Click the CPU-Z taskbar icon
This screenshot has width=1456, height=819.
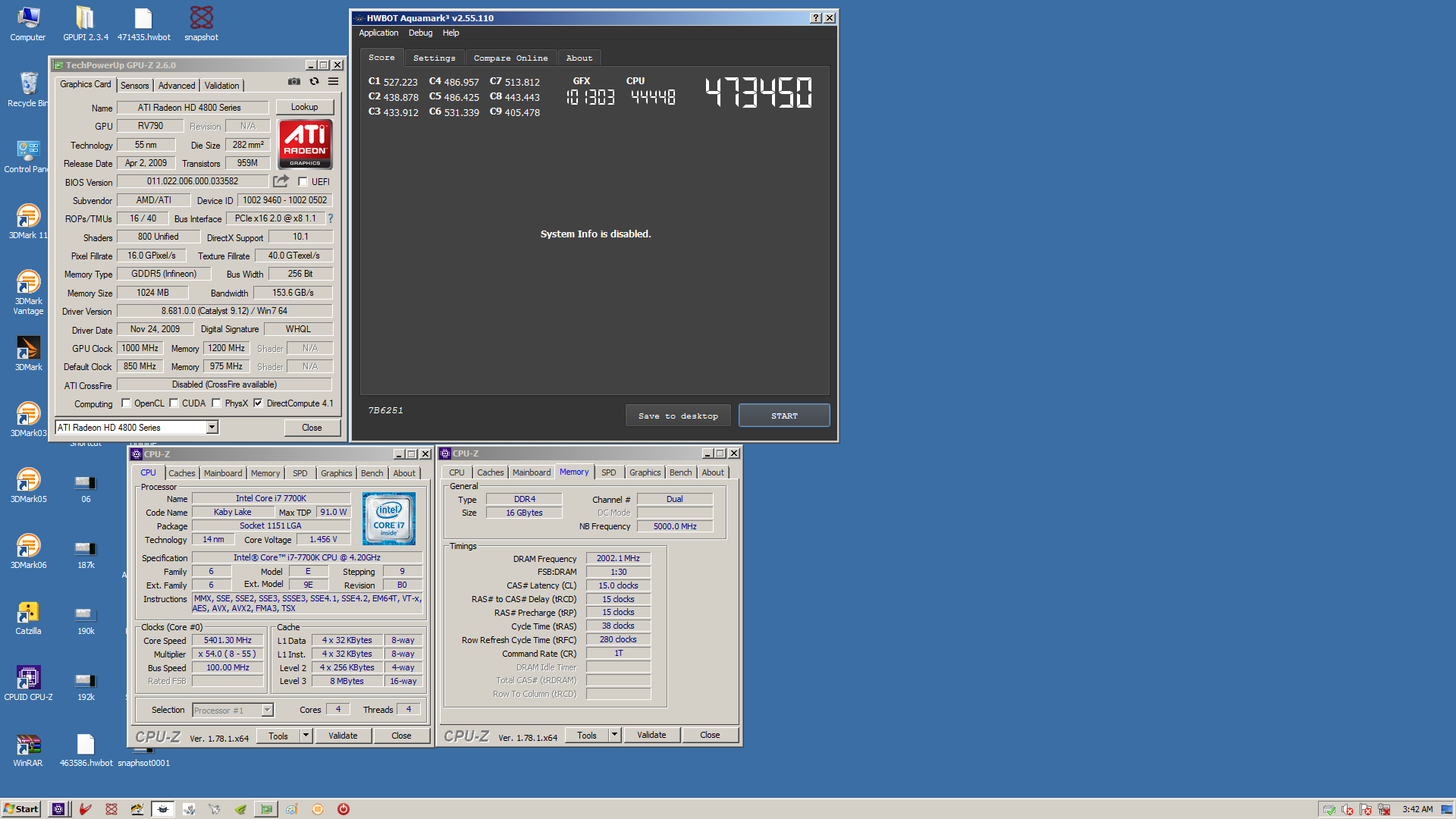[58, 809]
